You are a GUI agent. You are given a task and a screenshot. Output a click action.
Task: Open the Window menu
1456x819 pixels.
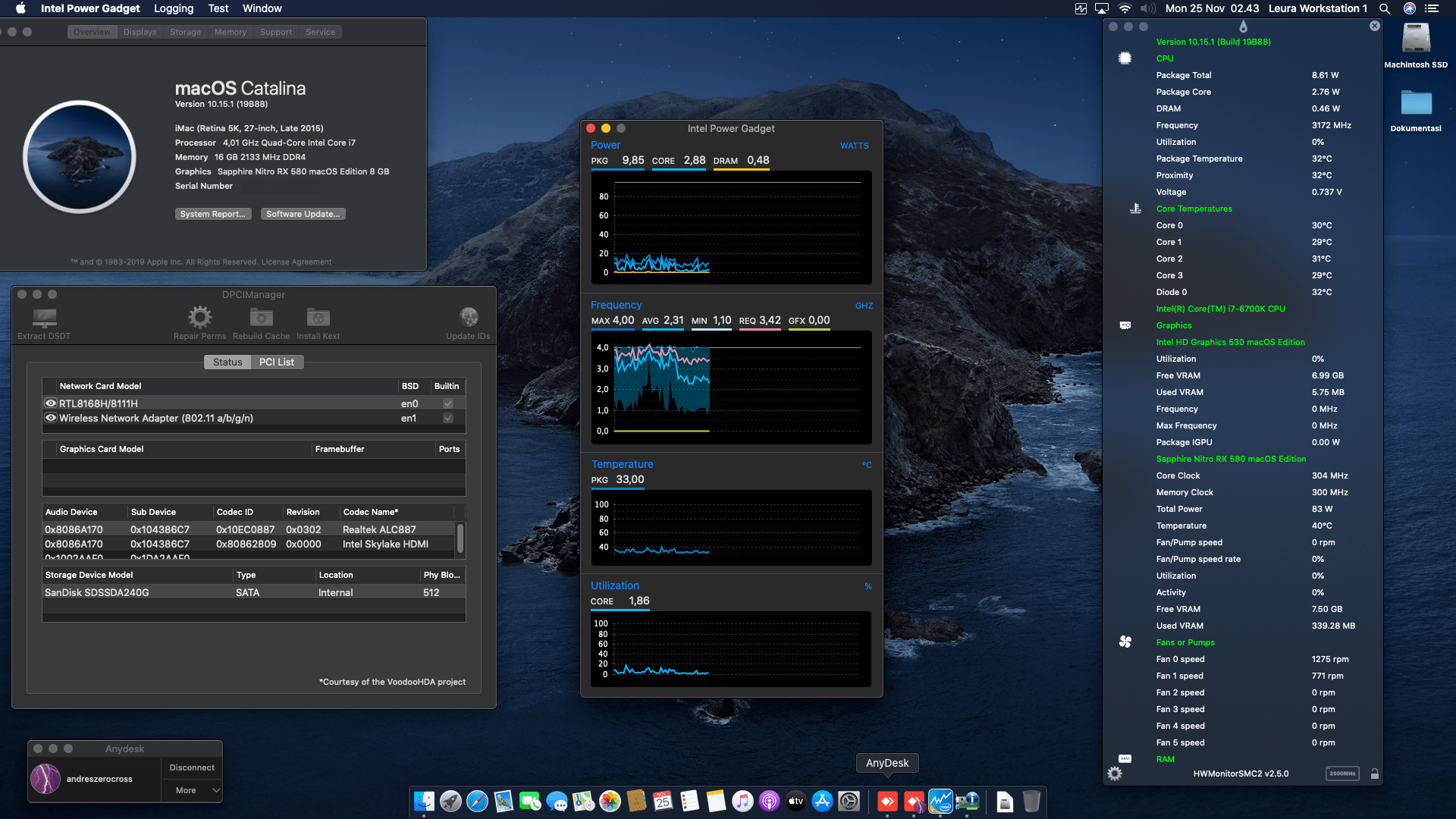click(x=262, y=8)
